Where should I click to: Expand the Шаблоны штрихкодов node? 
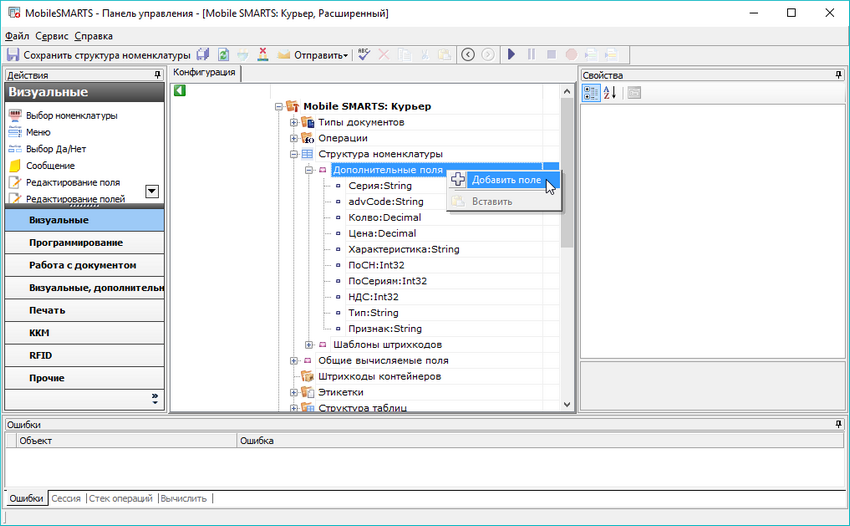click(x=308, y=345)
